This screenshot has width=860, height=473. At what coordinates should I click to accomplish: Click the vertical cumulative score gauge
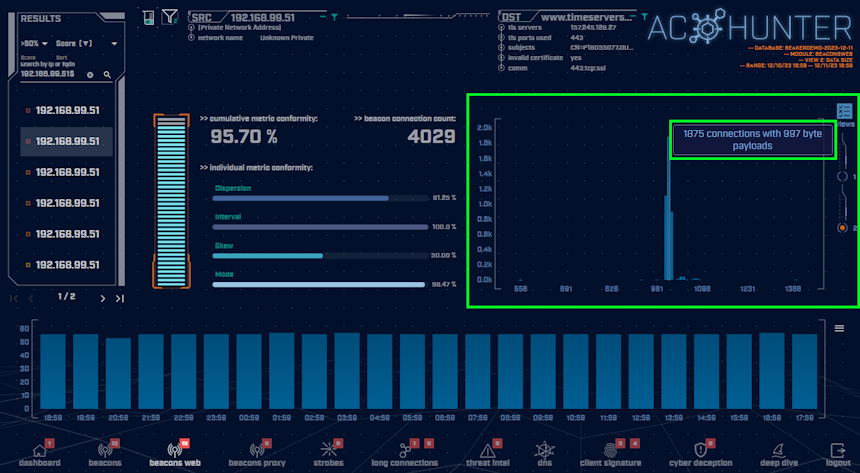coord(171,201)
